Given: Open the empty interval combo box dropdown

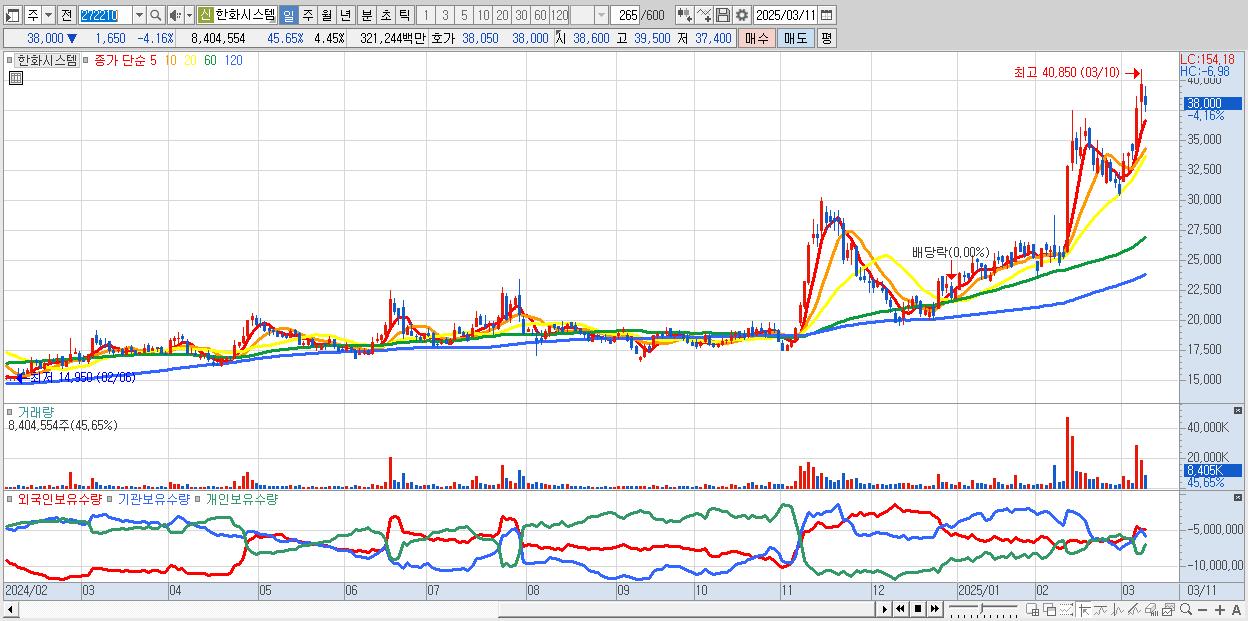Looking at the screenshot, I should (602, 15).
